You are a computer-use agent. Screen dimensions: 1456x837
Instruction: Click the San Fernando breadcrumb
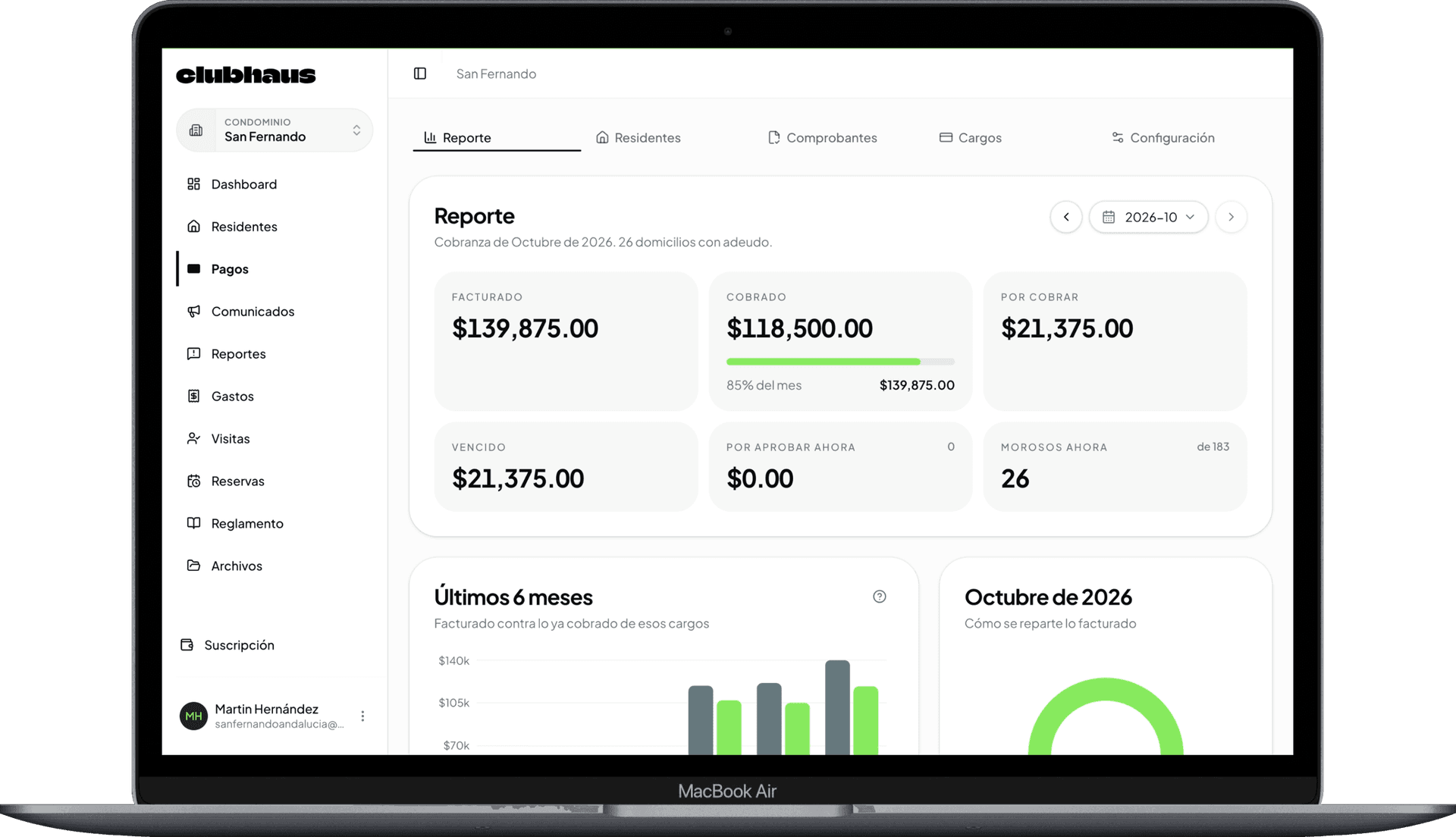point(496,74)
